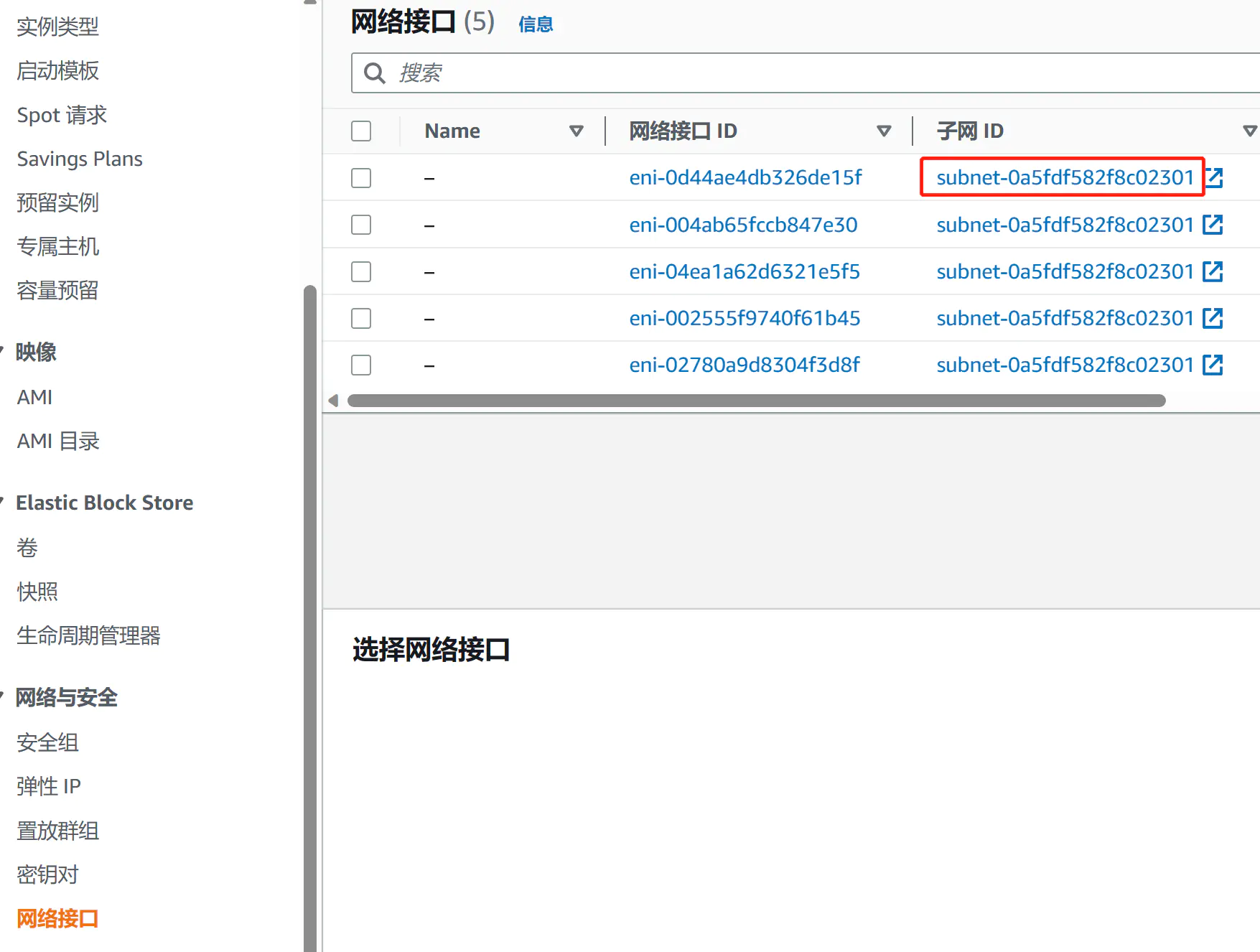Collapse the 网络与安全 sidebar section
The height and width of the screenshot is (952, 1260).
(2, 697)
